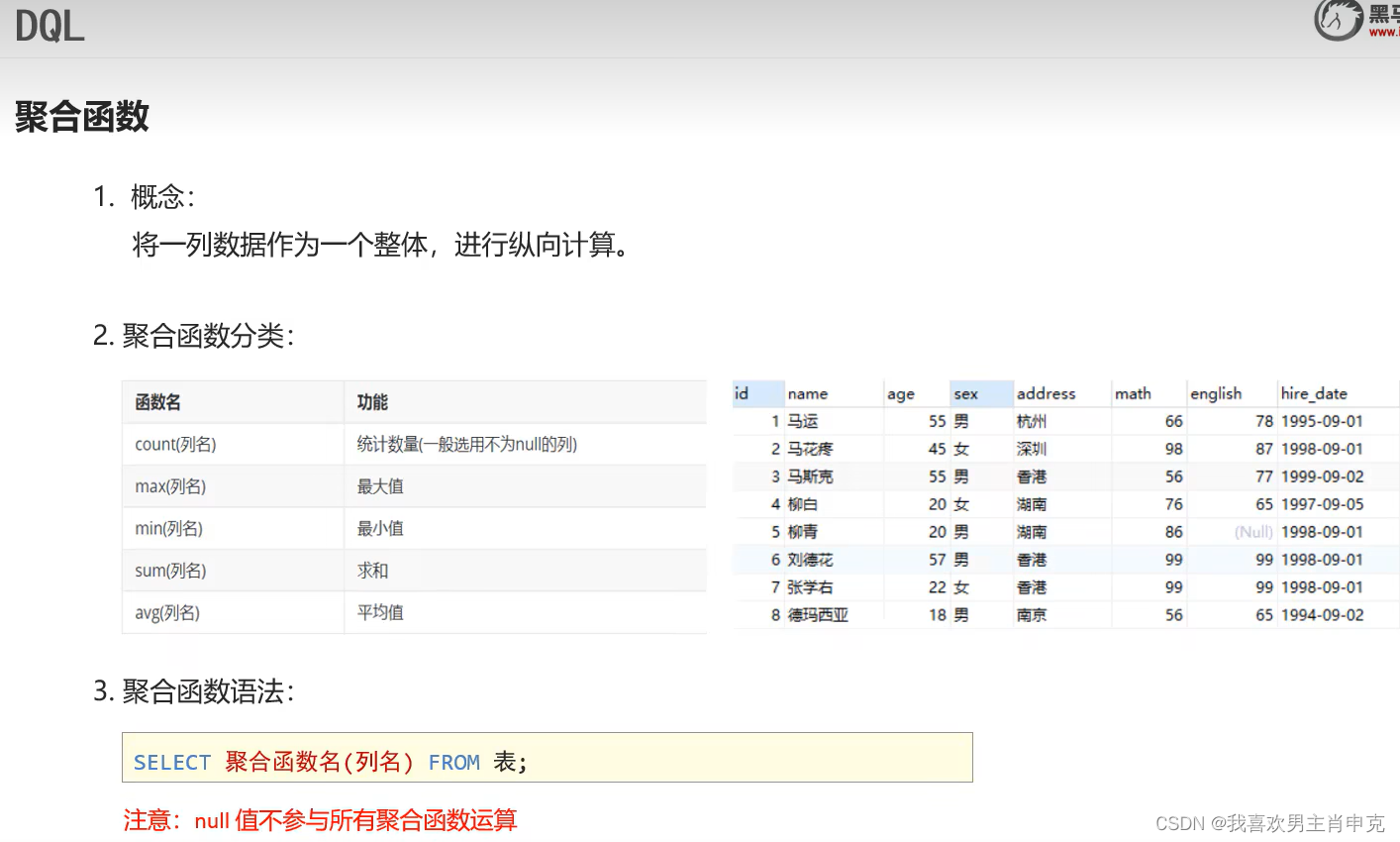The image size is (1400, 842).
Task: Click hire_date 1995-09-01
Action: click(x=1322, y=421)
